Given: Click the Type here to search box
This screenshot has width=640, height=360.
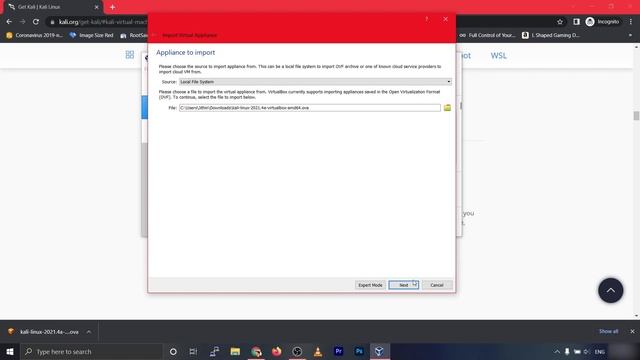Looking at the screenshot, I should [92, 351].
